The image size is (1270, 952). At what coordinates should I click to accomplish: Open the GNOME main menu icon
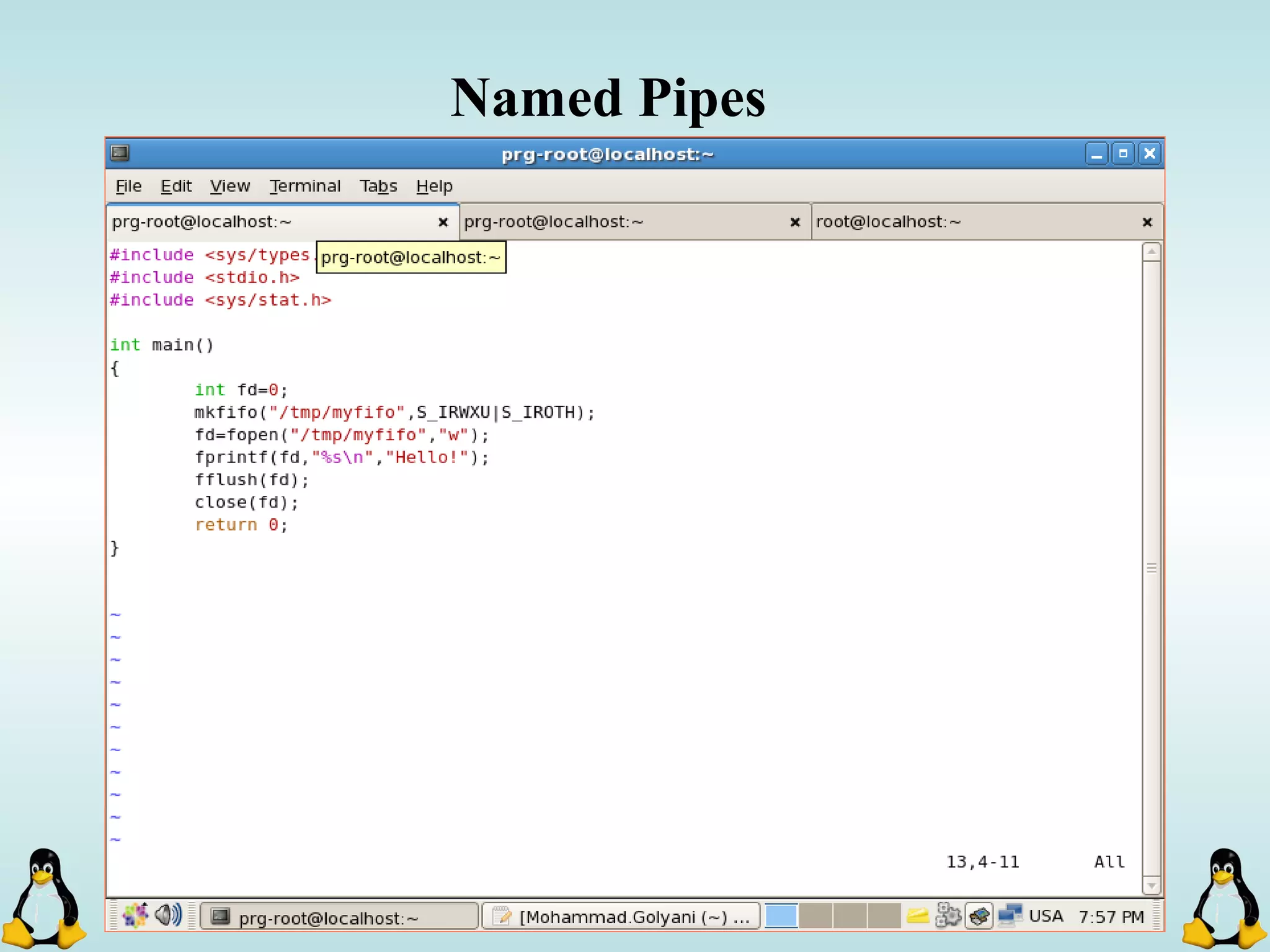(x=135, y=915)
